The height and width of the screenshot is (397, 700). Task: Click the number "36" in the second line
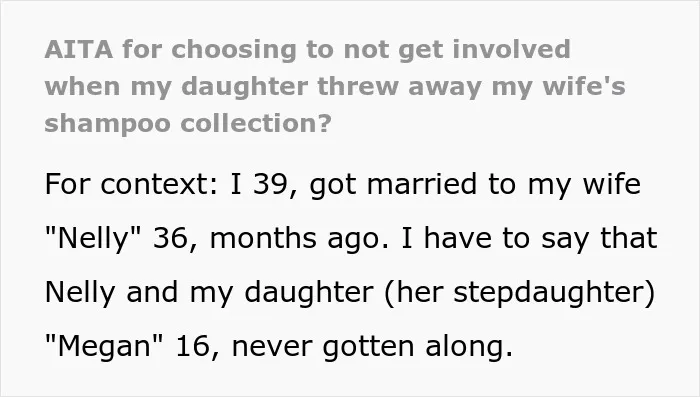pos(170,238)
